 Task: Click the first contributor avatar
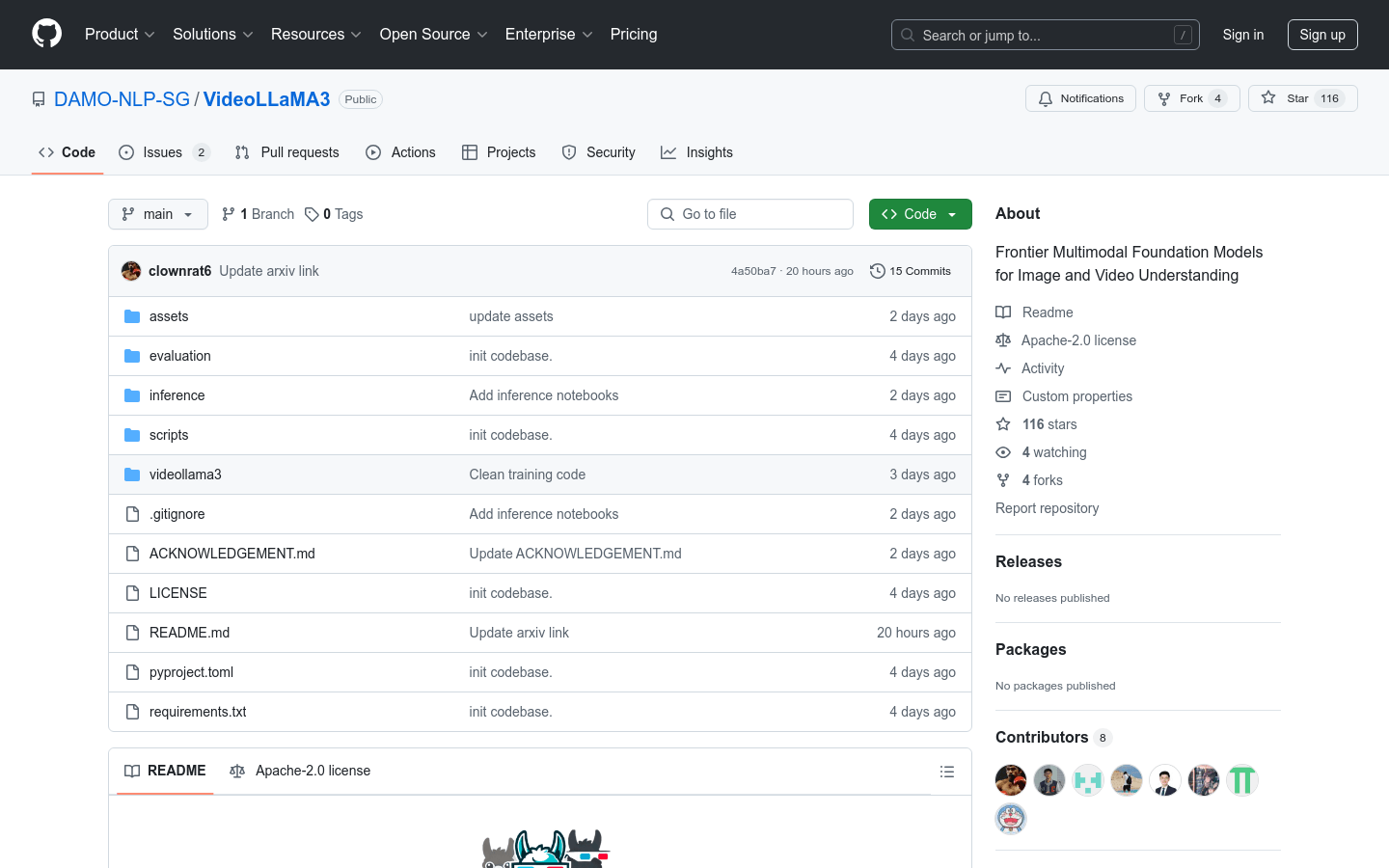pyautogui.click(x=1011, y=780)
